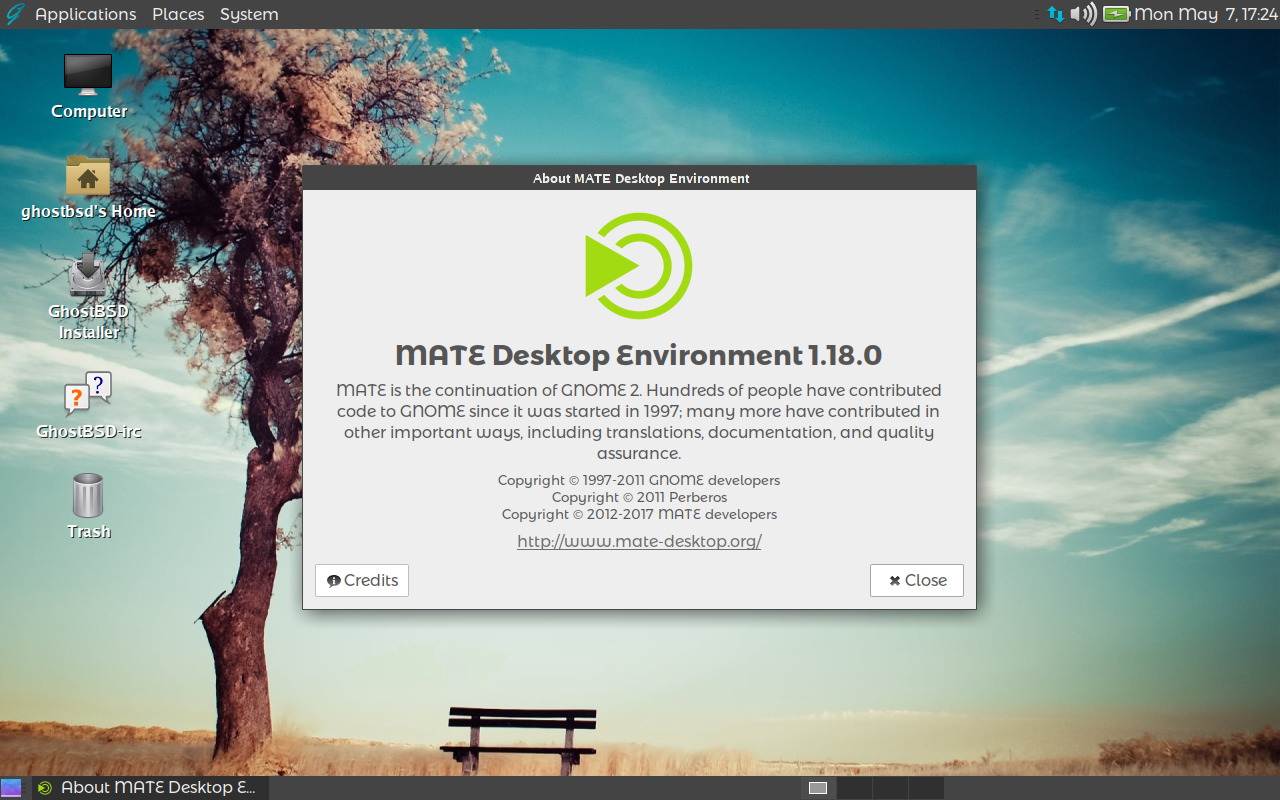
Task: Close the About MATE dialog
Action: coord(917,580)
